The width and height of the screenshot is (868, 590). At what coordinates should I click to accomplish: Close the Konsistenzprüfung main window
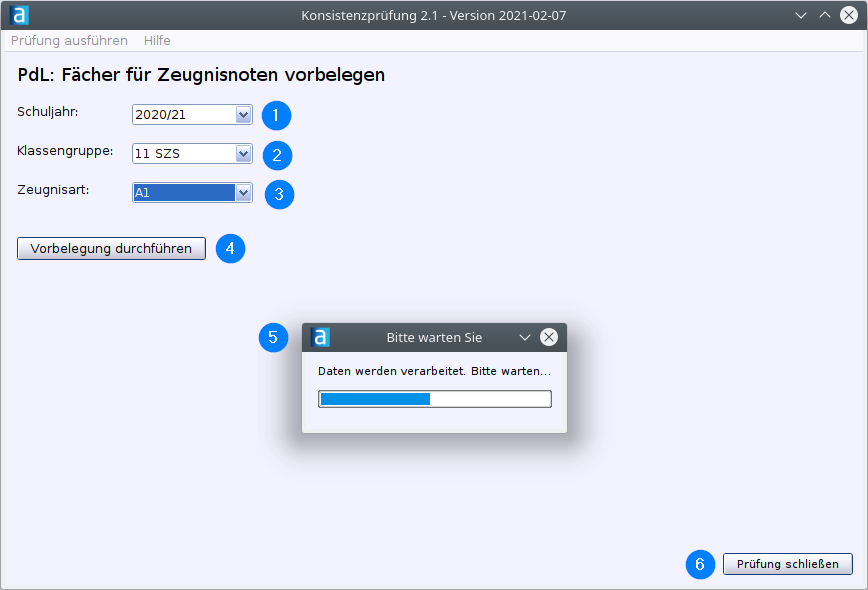849,15
